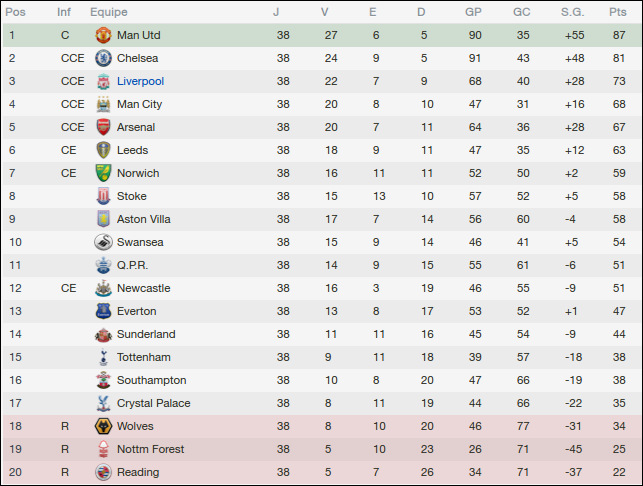Viewport: 643px width, 486px height.
Task: Click the Leeds club badge
Action: (103, 150)
